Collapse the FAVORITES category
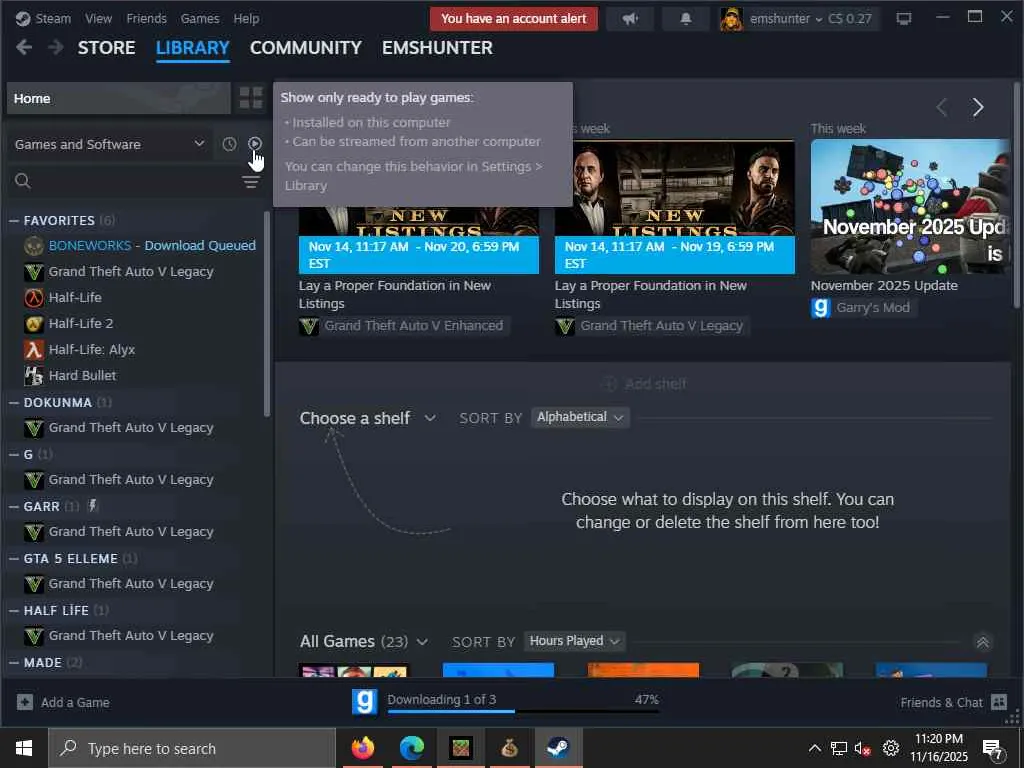This screenshot has height=768, width=1024. (14, 221)
